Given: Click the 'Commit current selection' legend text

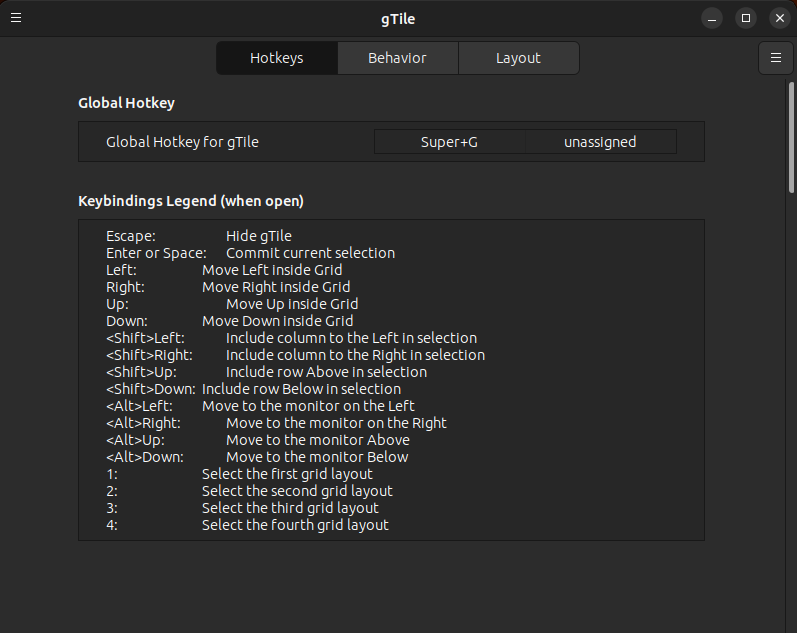Looking at the screenshot, I should (311, 253).
